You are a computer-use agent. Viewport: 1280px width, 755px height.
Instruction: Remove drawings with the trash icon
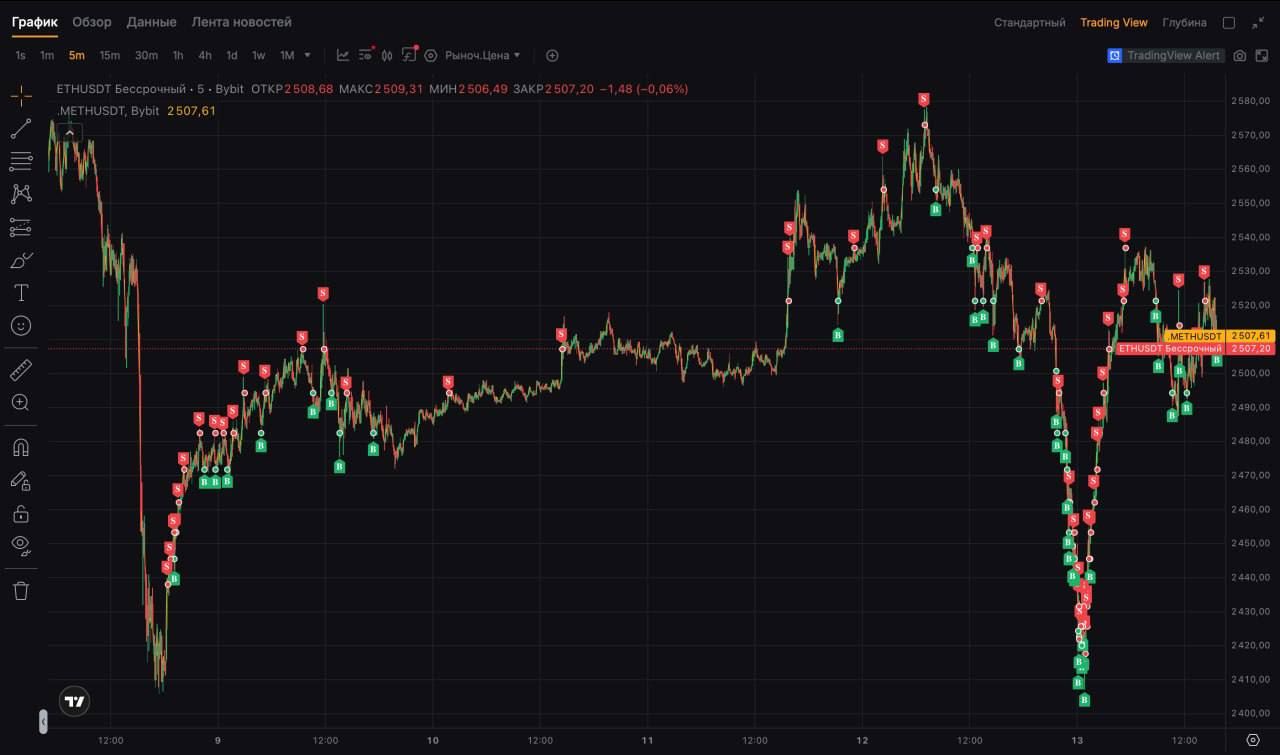21,590
